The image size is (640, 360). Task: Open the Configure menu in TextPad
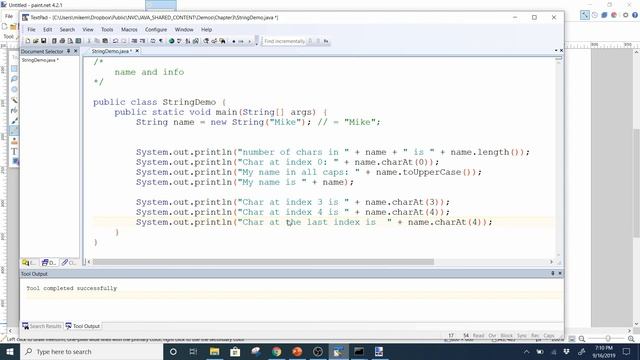156,29
